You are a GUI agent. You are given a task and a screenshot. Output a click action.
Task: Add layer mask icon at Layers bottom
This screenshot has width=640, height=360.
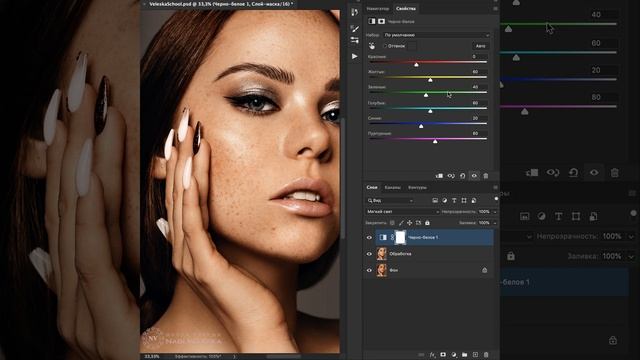443,355
